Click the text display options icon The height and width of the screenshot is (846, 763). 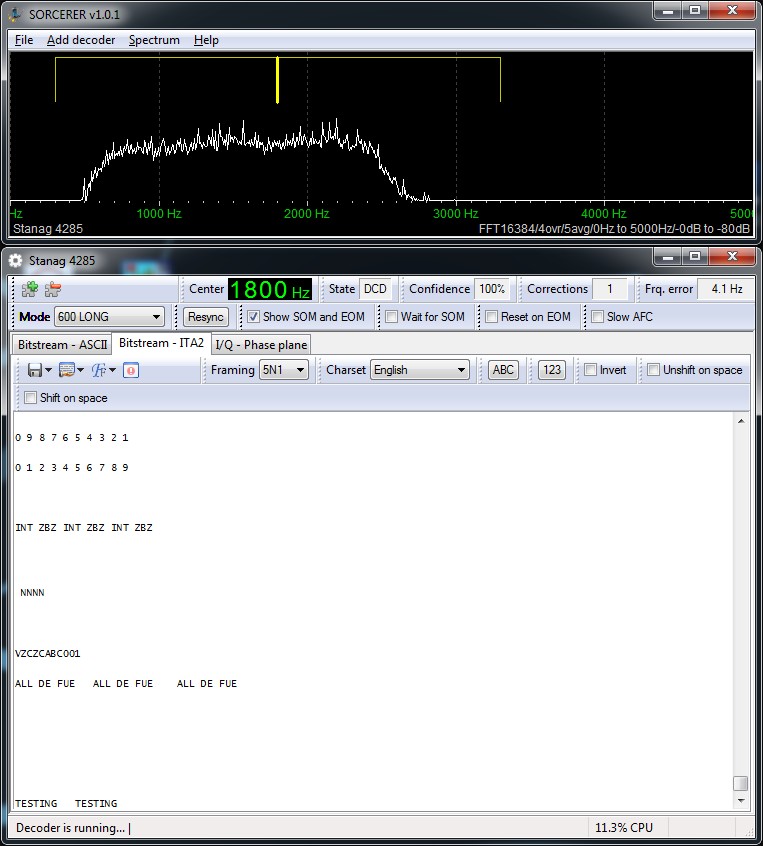pos(68,370)
